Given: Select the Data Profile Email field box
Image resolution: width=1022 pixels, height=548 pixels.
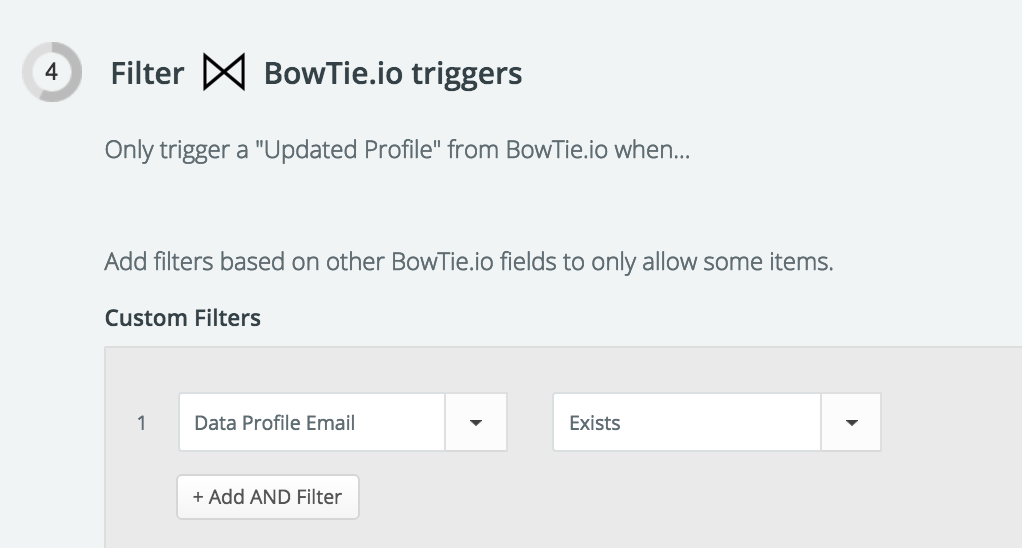Looking at the screenshot, I should pyautogui.click(x=343, y=422).
